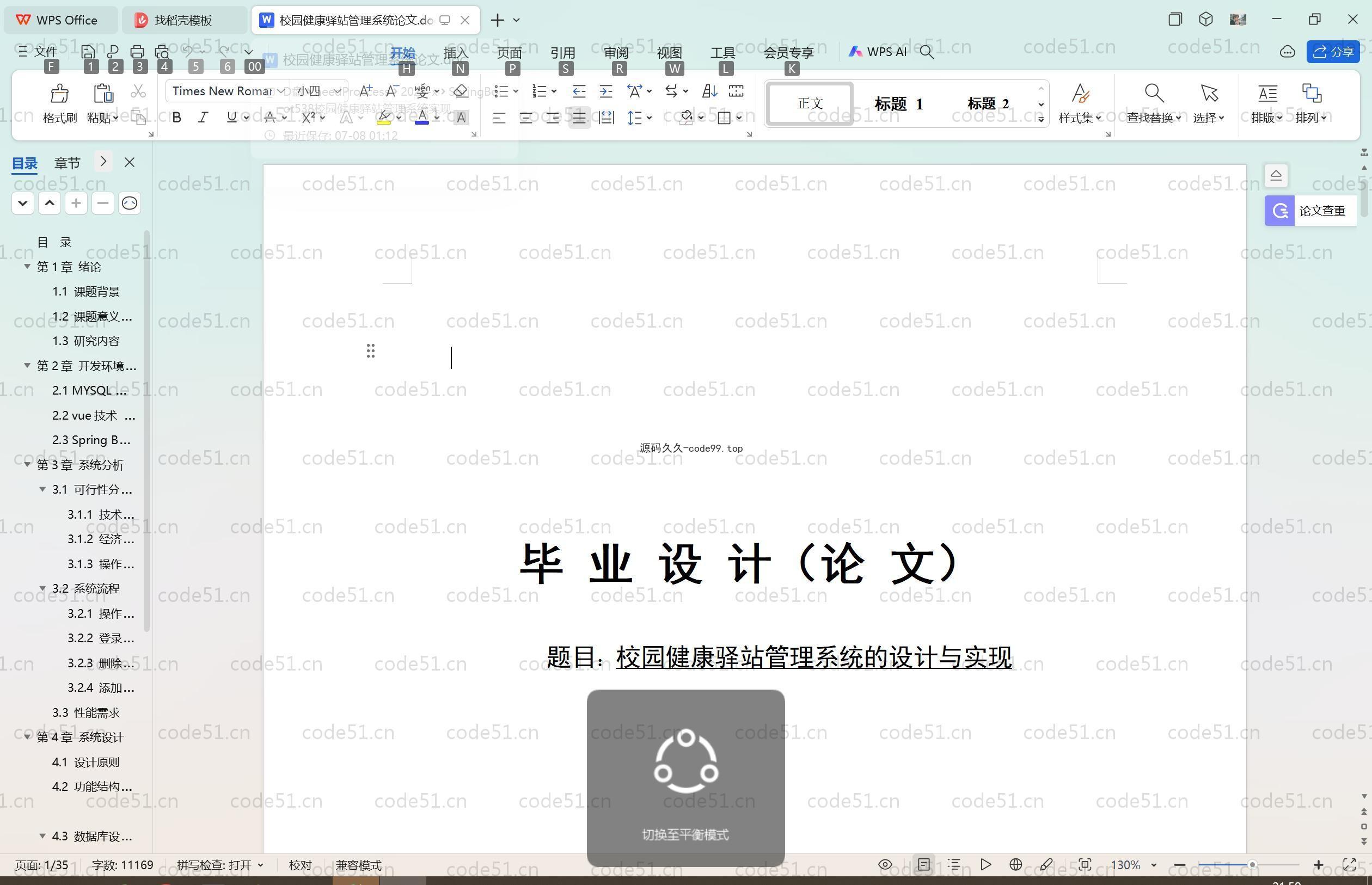Apply the 标题 2 style

[x=988, y=104]
